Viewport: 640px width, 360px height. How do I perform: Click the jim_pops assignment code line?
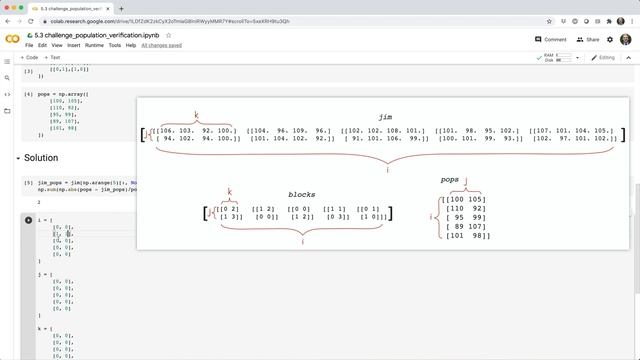point(87,183)
